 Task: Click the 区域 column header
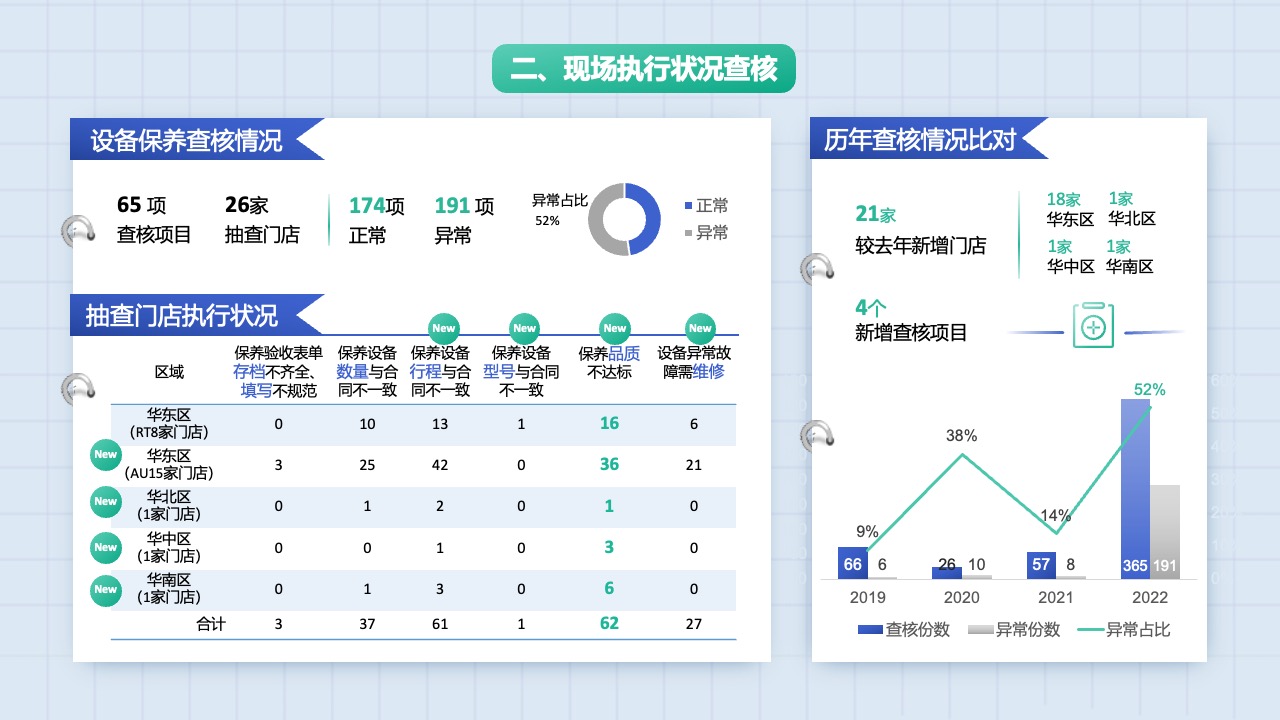pyautogui.click(x=169, y=372)
